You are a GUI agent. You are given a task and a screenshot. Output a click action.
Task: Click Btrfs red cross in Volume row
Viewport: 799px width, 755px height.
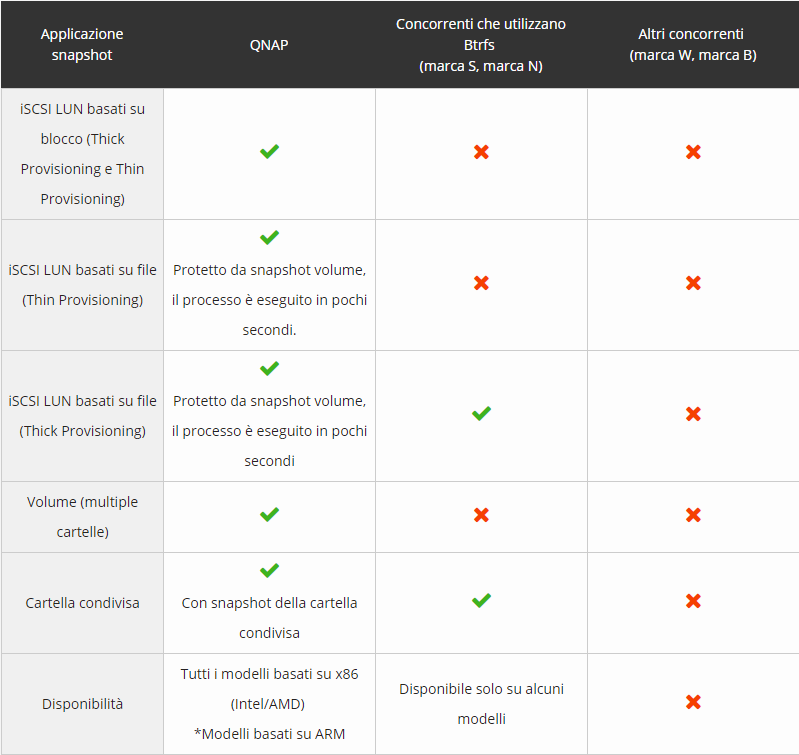[481, 515]
